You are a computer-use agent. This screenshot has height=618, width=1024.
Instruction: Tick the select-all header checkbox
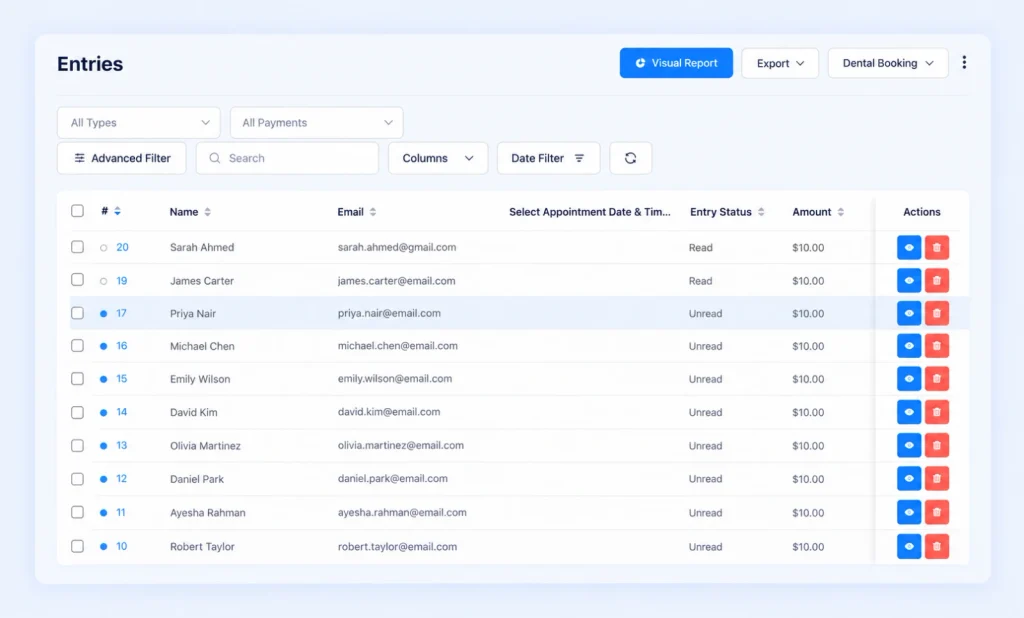pyautogui.click(x=77, y=210)
